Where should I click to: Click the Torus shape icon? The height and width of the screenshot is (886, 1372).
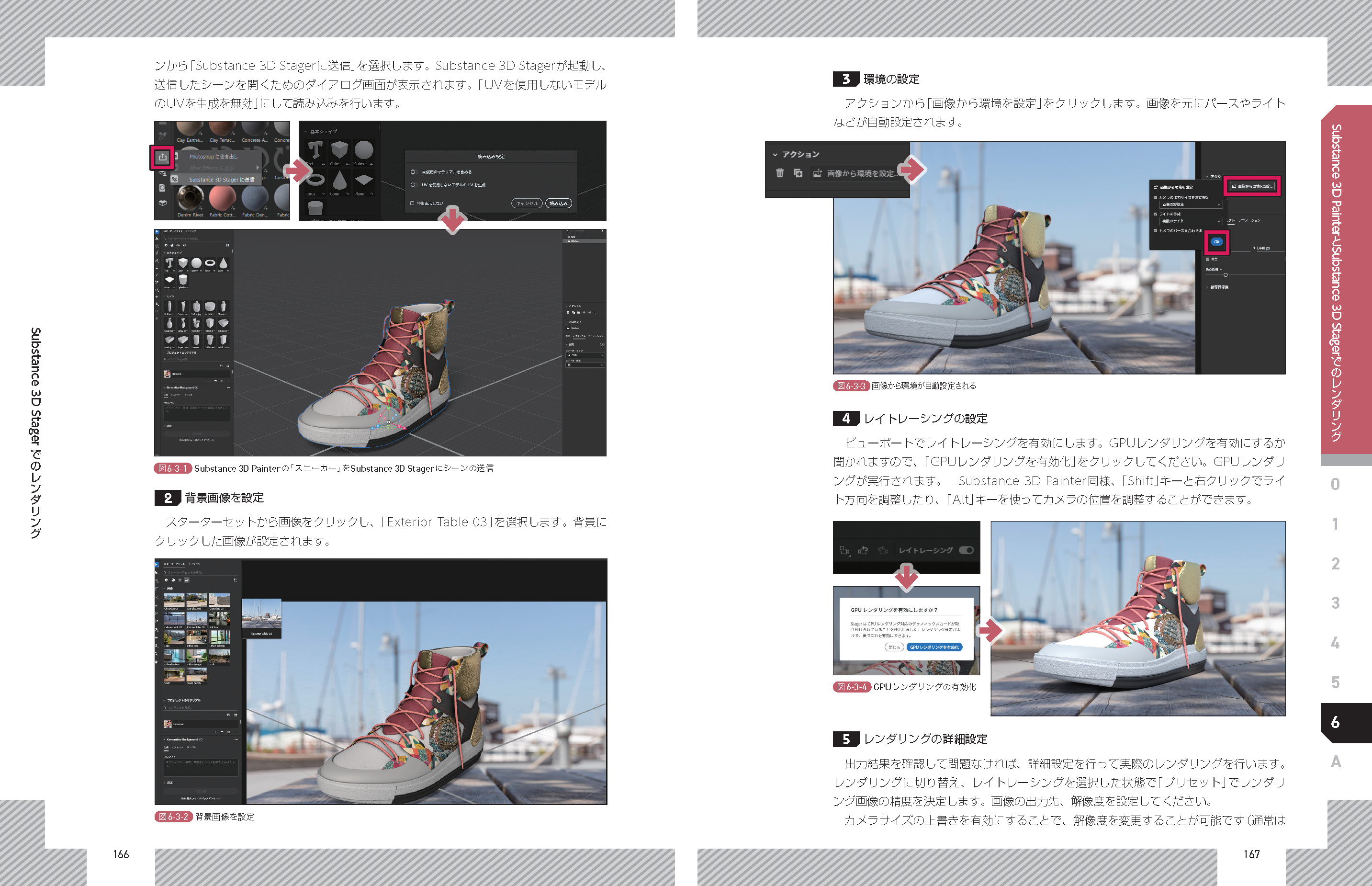(315, 181)
